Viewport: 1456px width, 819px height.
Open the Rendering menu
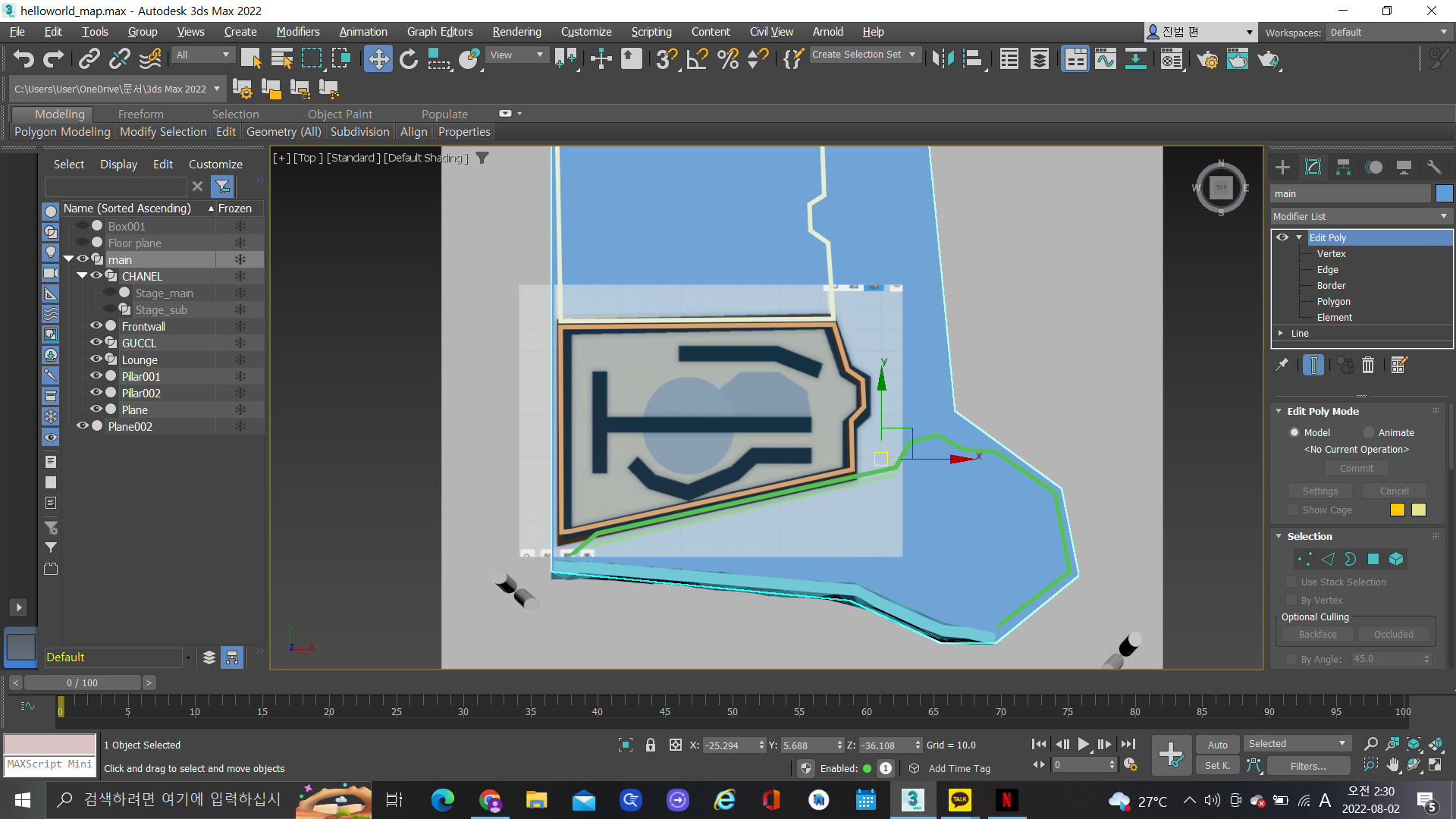(x=516, y=32)
